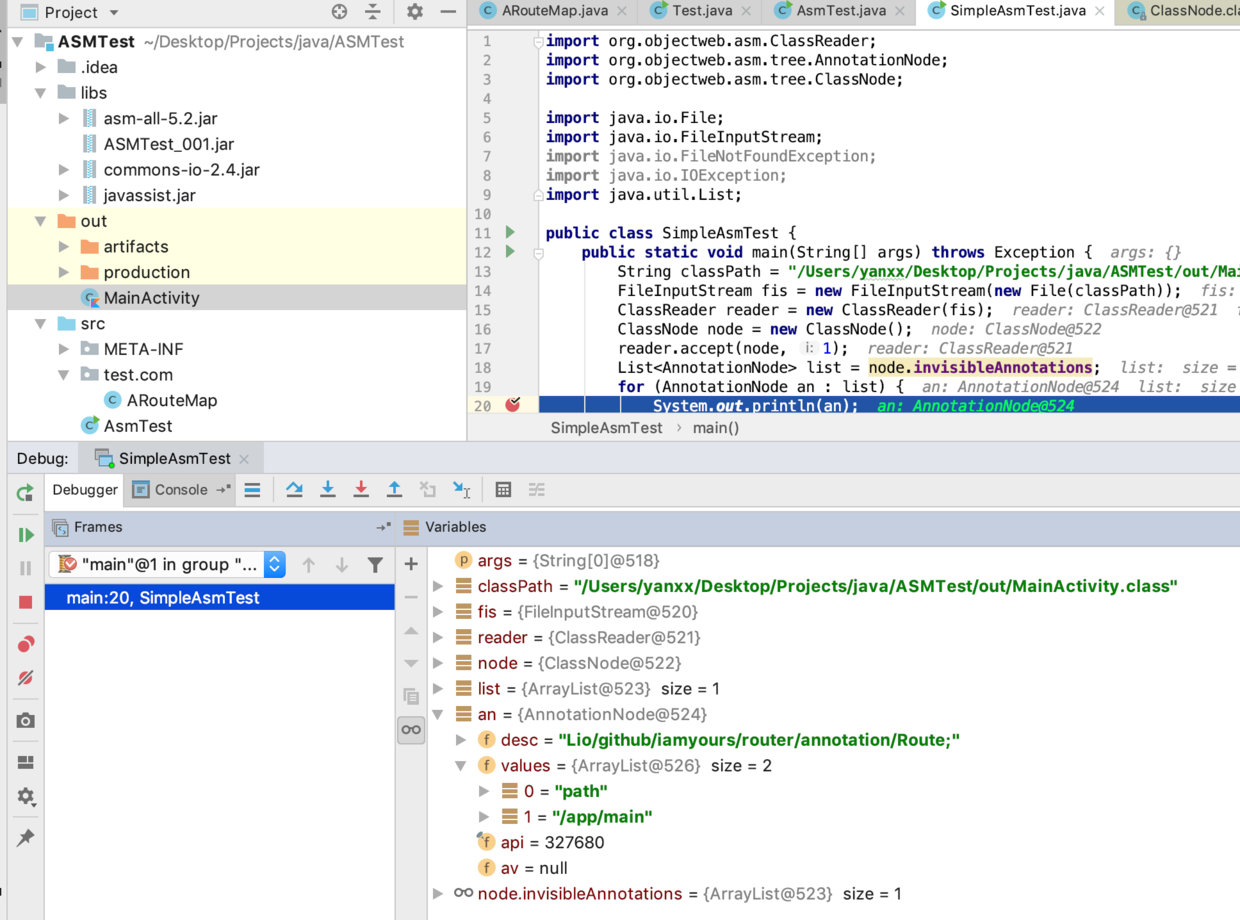
Task: Open Project view dropdown
Action: pos(69,12)
